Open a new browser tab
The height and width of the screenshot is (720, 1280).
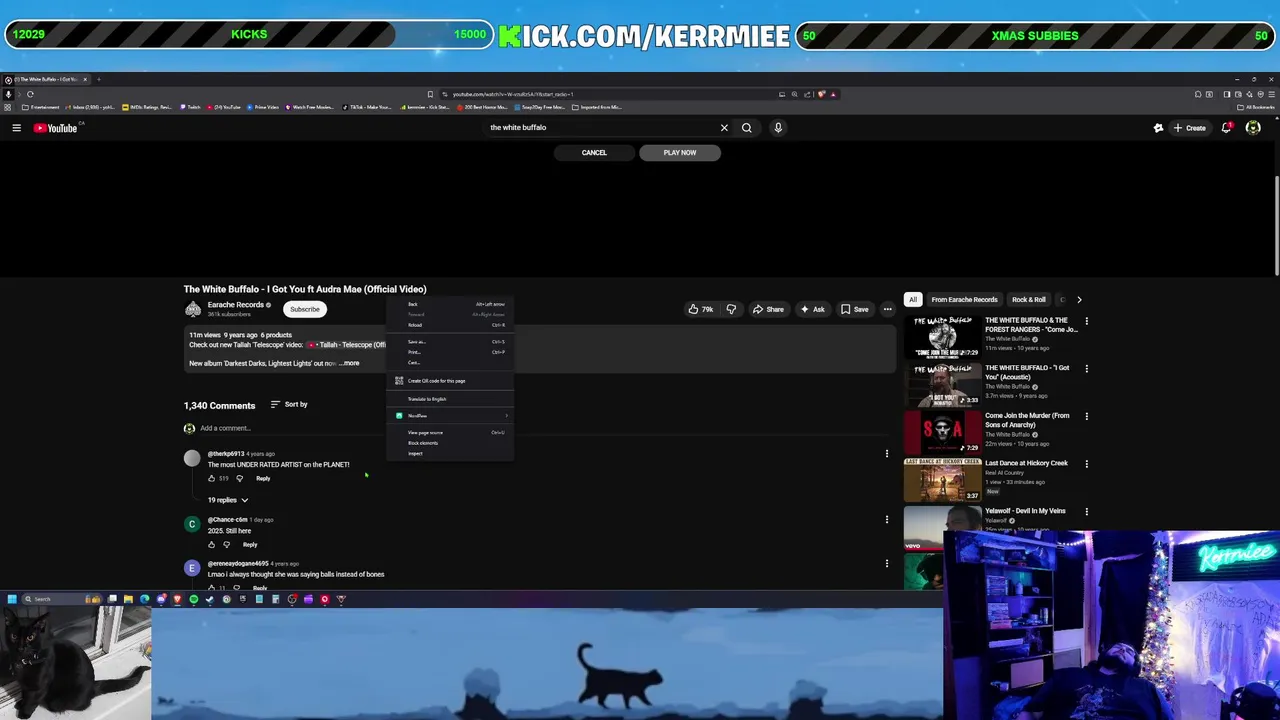(x=98, y=79)
